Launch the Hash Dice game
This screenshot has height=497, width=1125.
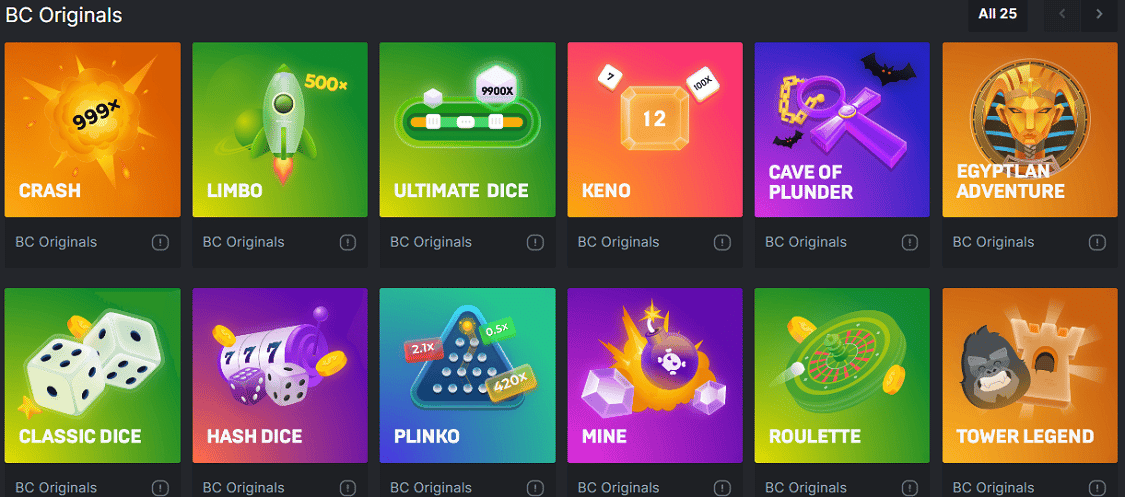(280, 376)
